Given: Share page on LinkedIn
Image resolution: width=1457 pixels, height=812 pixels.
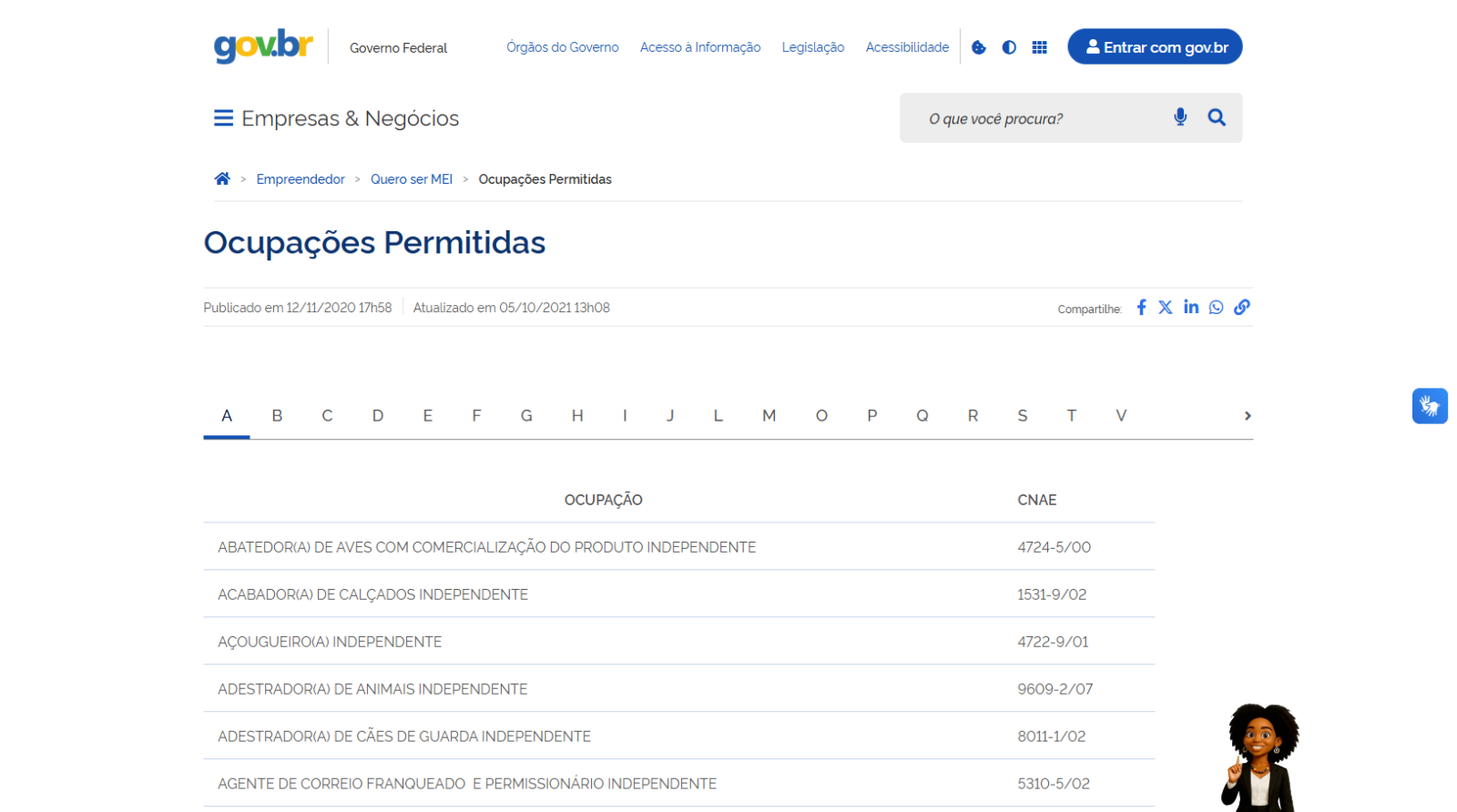Looking at the screenshot, I should (x=1191, y=307).
